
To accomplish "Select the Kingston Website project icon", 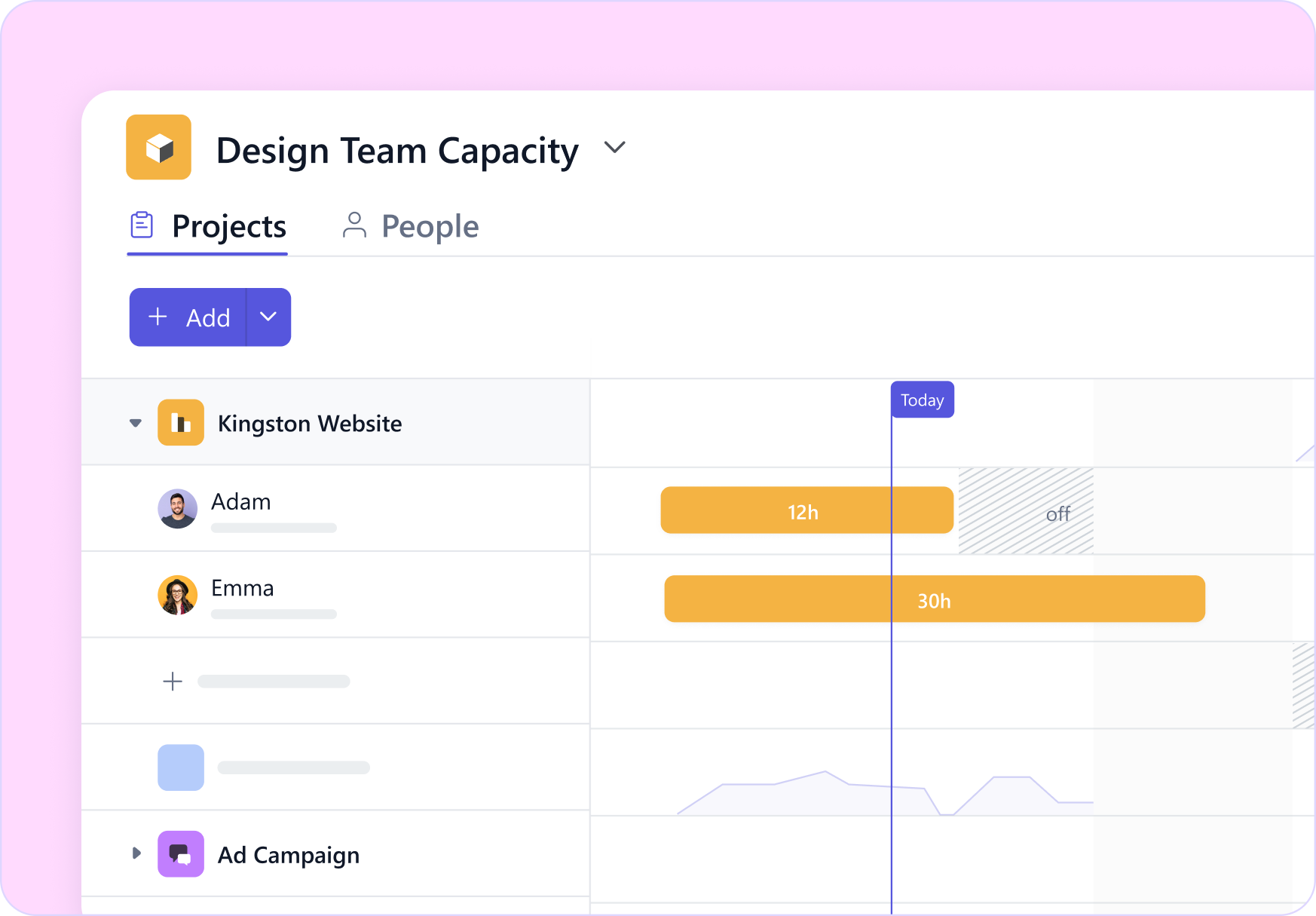I will point(180,423).
